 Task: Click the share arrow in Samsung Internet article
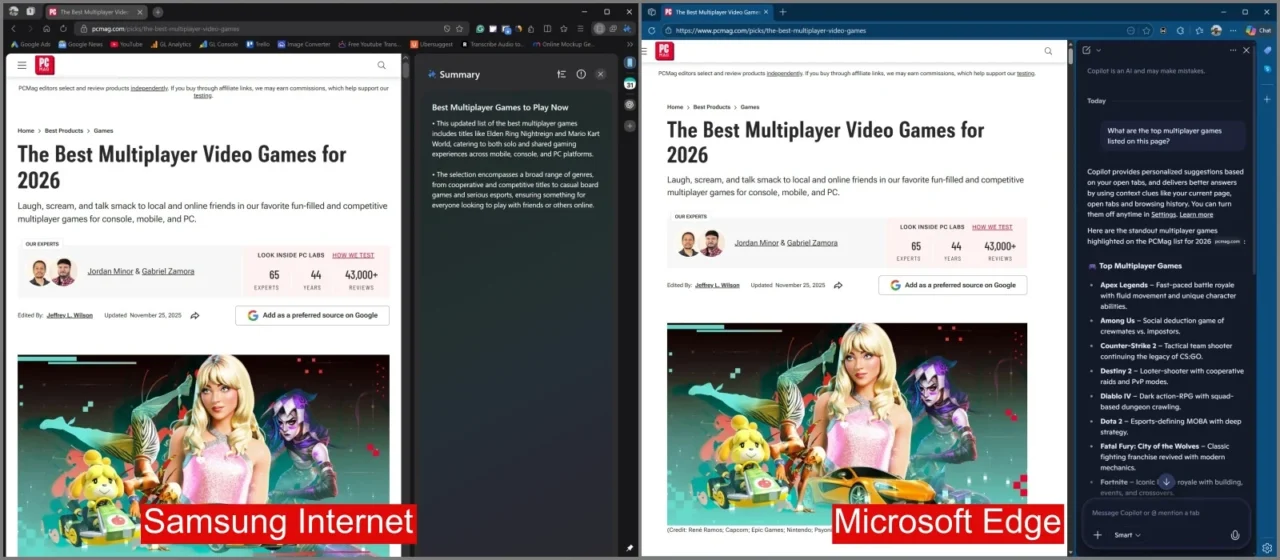point(195,315)
